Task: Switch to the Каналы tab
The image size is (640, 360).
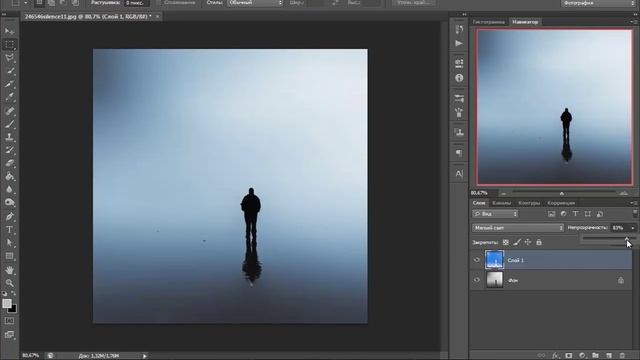Action: point(501,203)
